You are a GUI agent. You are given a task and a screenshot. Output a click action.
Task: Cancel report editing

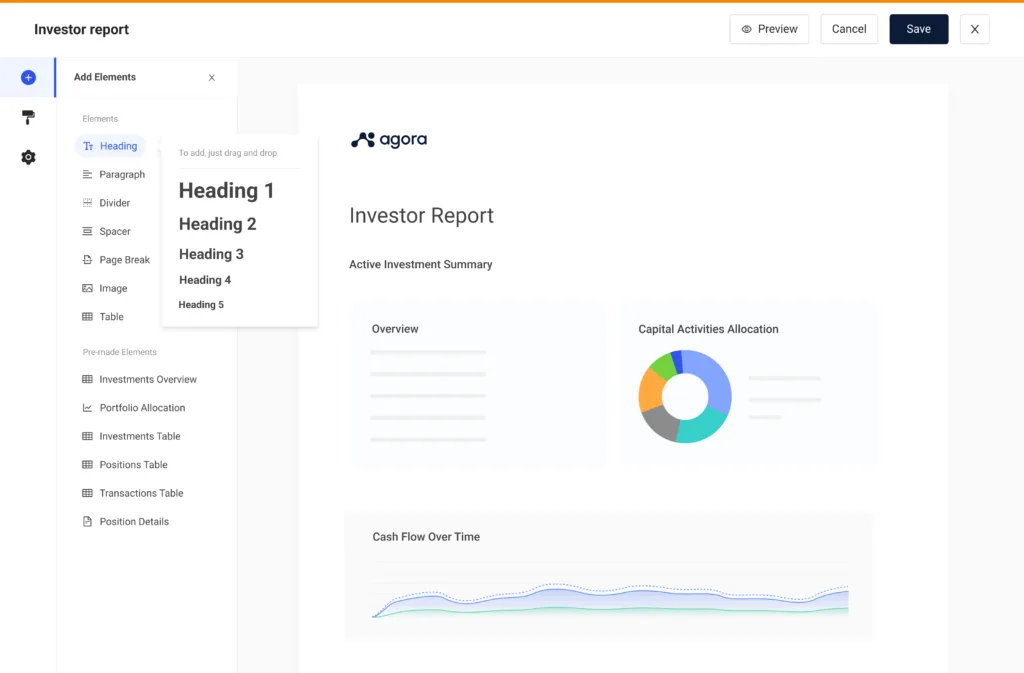pyautogui.click(x=848, y=29)
